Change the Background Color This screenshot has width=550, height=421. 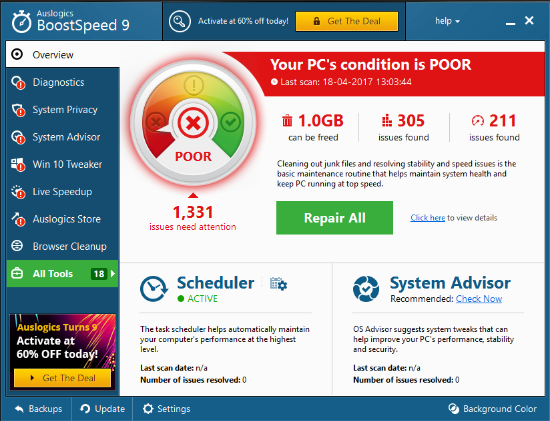click(x=492, y=409)
